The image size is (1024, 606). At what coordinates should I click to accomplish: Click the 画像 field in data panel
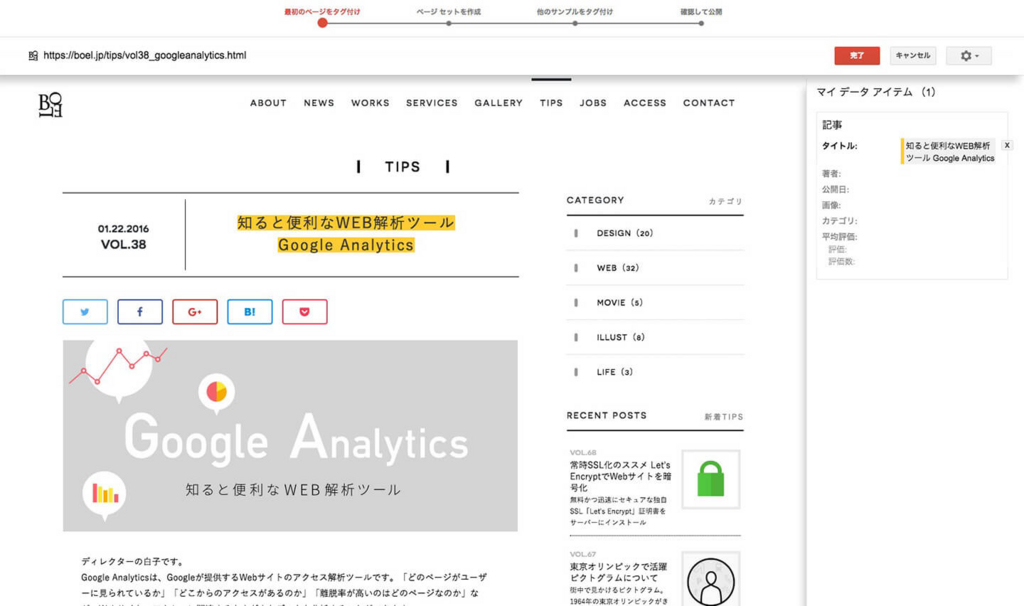pyautogui.click(x=831, y=205)
